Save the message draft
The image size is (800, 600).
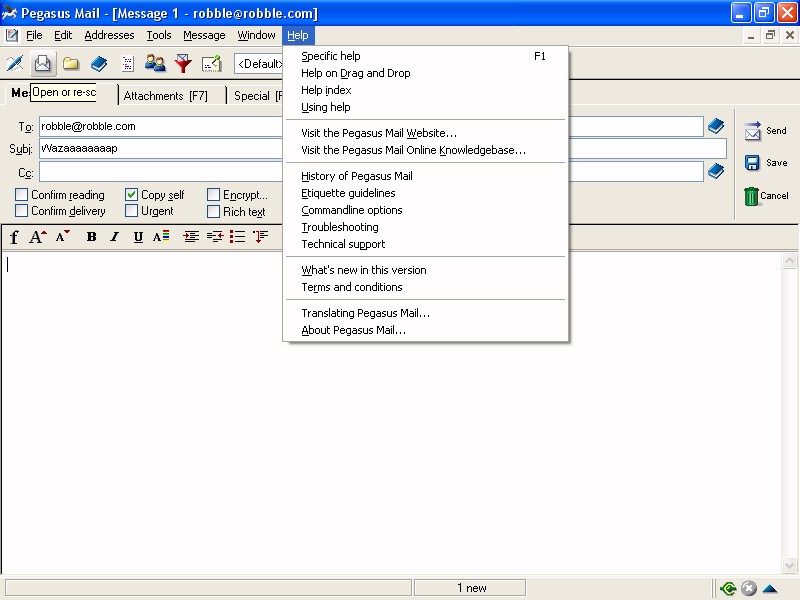click(765, 163)
